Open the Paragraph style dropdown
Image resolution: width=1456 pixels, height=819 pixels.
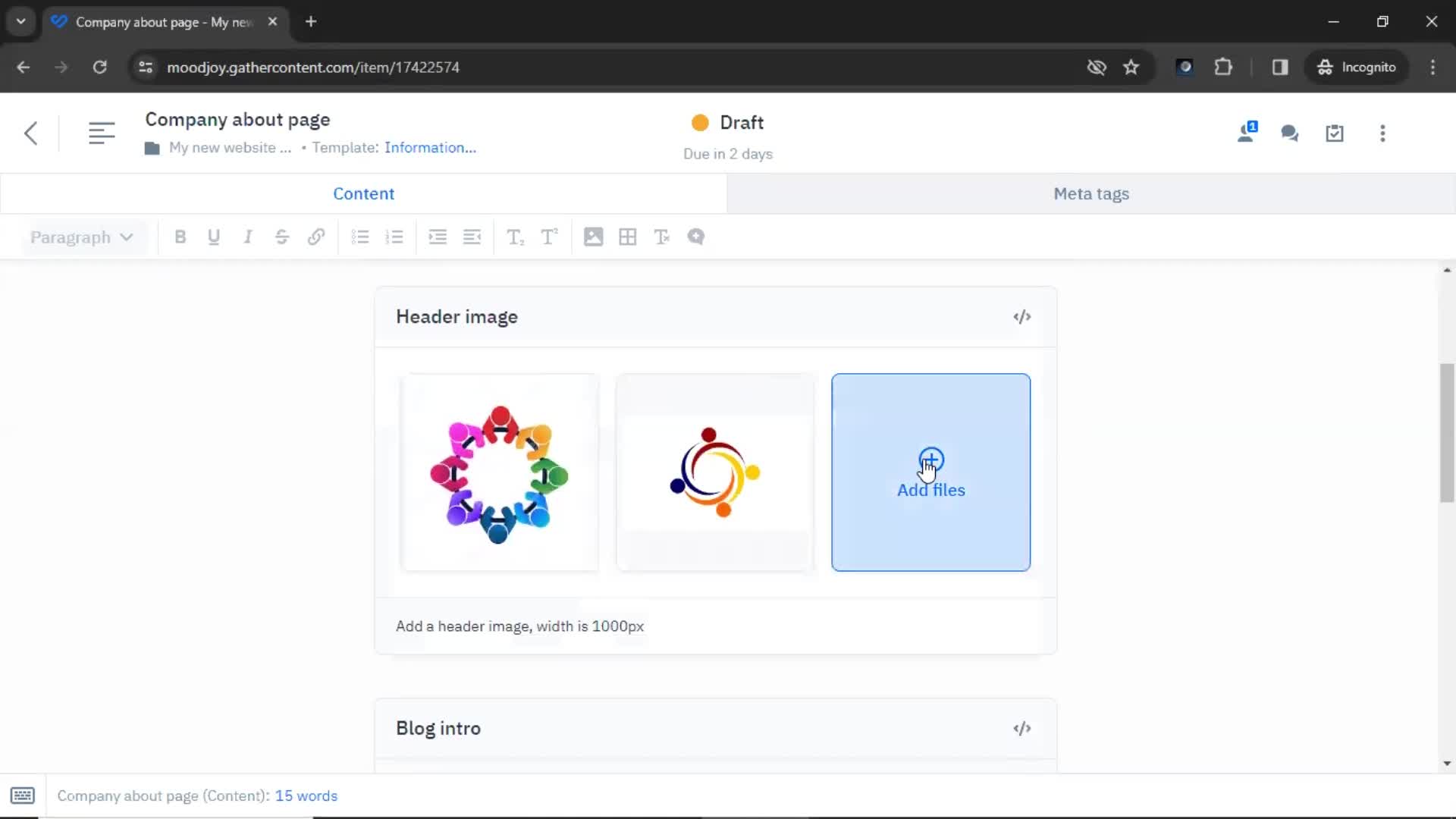[x=80, y=237]
